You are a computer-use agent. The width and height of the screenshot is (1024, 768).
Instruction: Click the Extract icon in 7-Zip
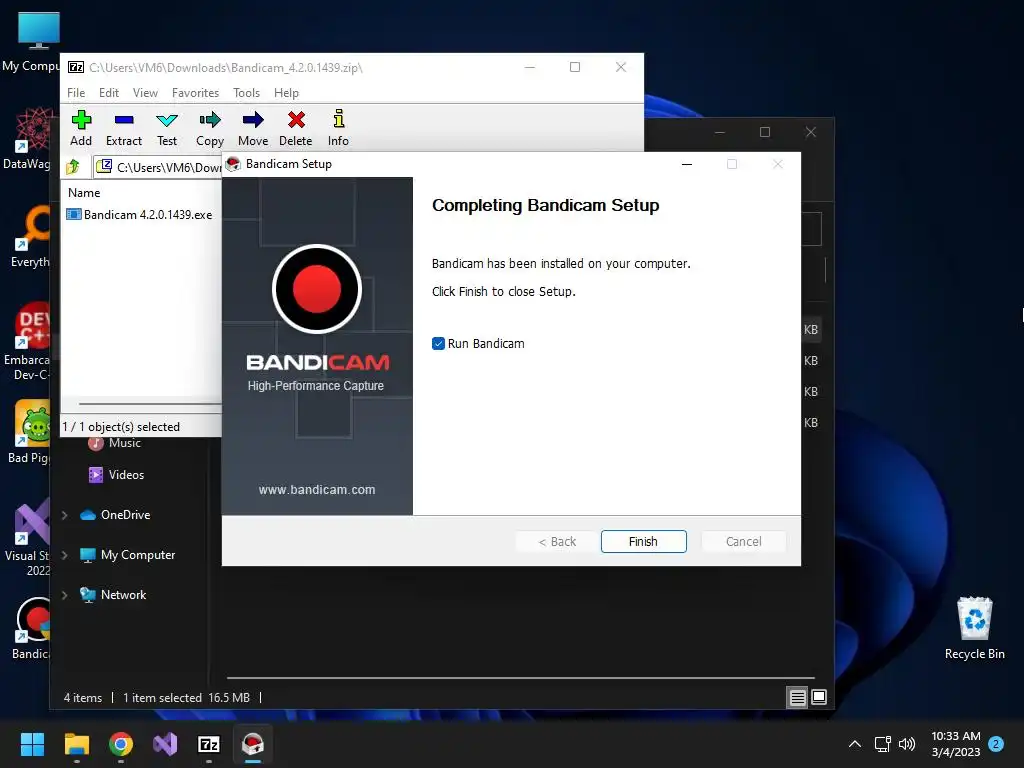pyautogui.click(x=123, y=128)
